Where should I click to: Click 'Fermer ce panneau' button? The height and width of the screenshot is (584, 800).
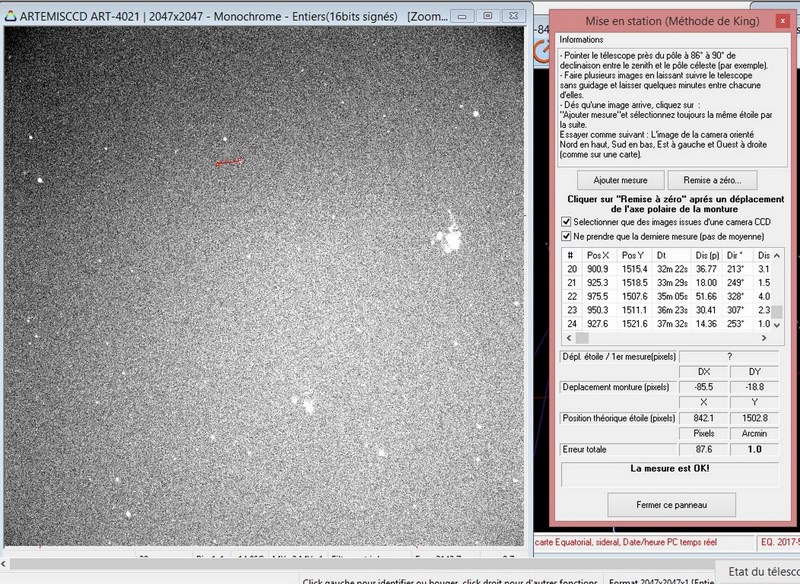tap(671, 504)
